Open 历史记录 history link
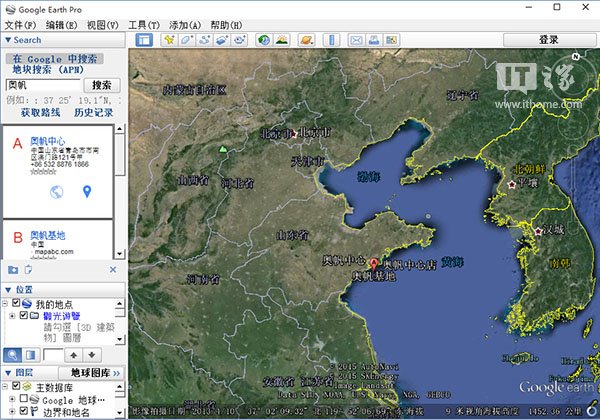This screenshot has height=420, width=600. (x=93, y=112)
